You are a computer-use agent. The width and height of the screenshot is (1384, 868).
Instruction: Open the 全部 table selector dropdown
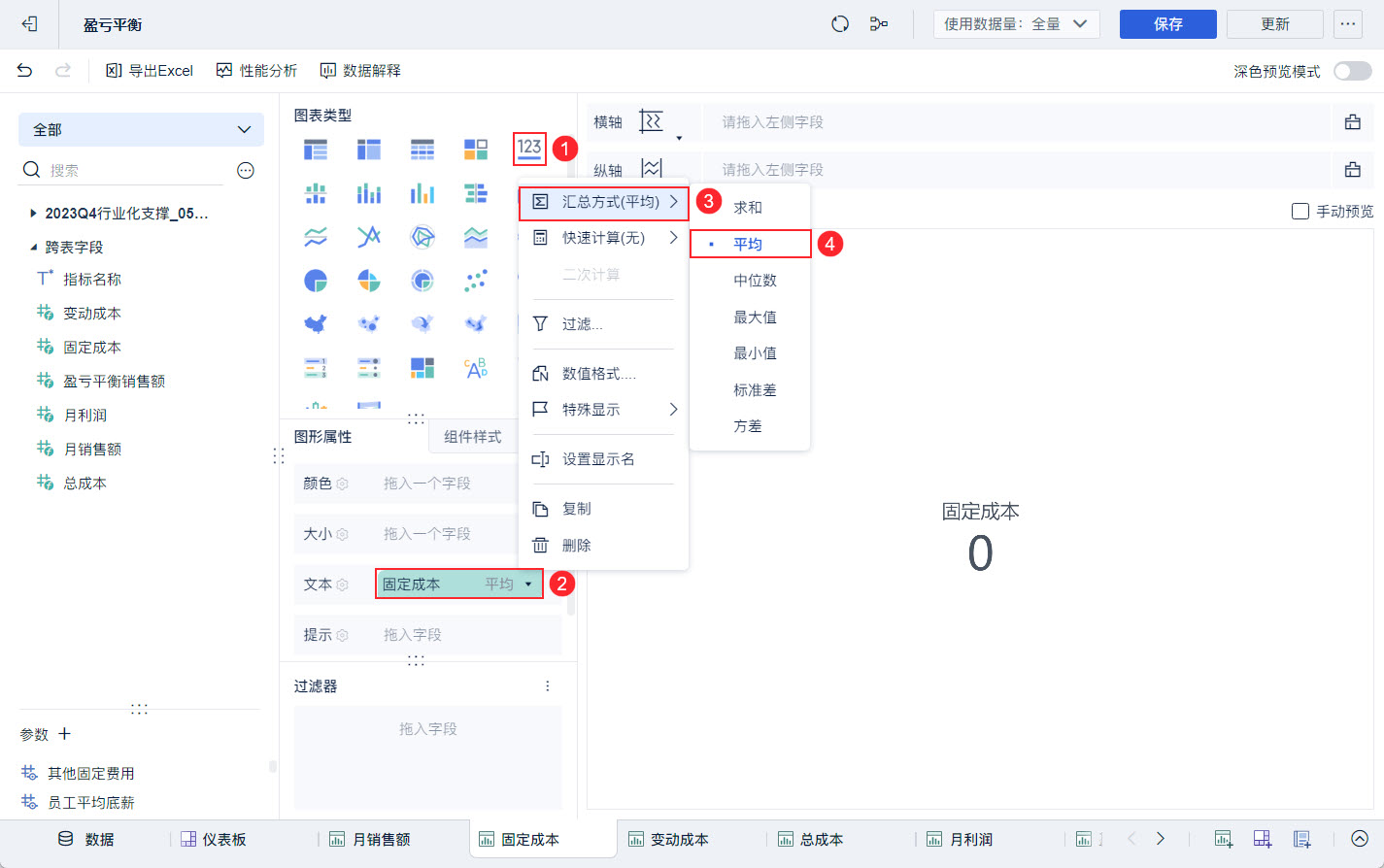[142, 130]
